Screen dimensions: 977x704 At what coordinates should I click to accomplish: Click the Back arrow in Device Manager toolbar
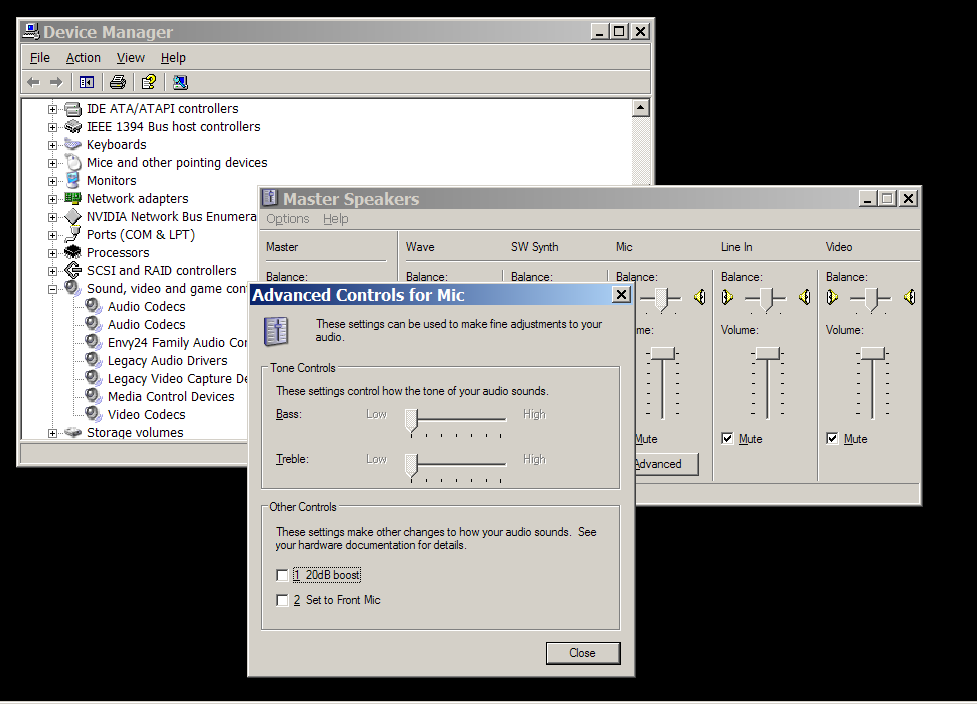34,82
